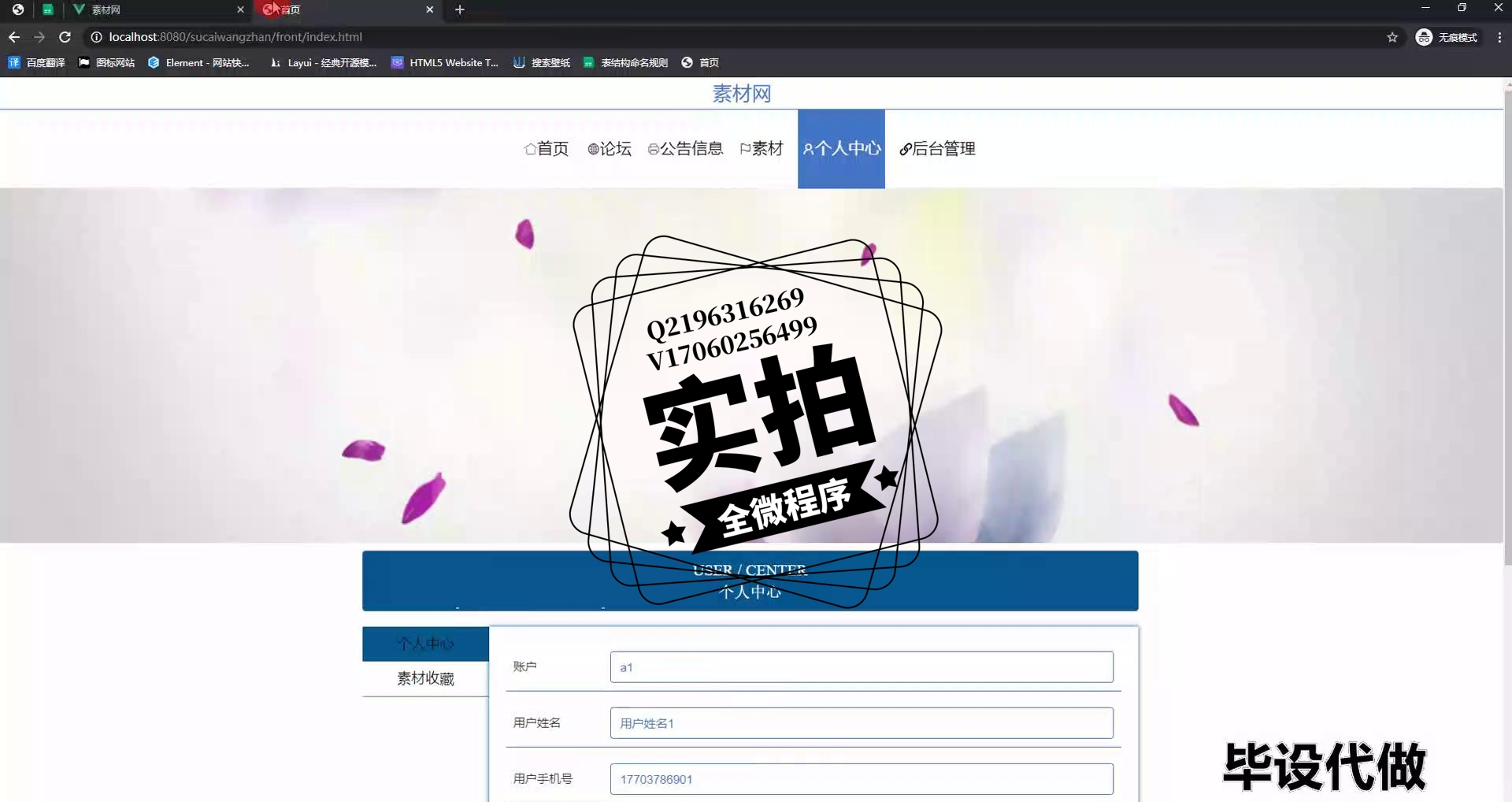Viewport: 1512px width, 802px height.
Task: Open 素材收藏 in the left sidebar
Action: [425, 678]
